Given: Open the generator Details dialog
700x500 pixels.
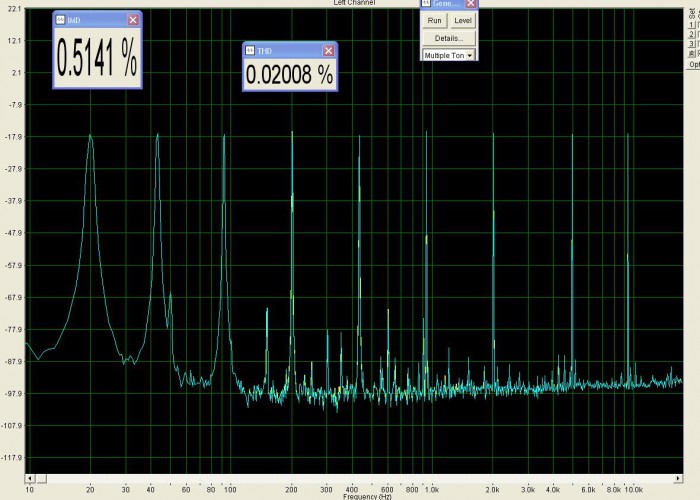Looking at the screenshot, I should coord(449,38).
